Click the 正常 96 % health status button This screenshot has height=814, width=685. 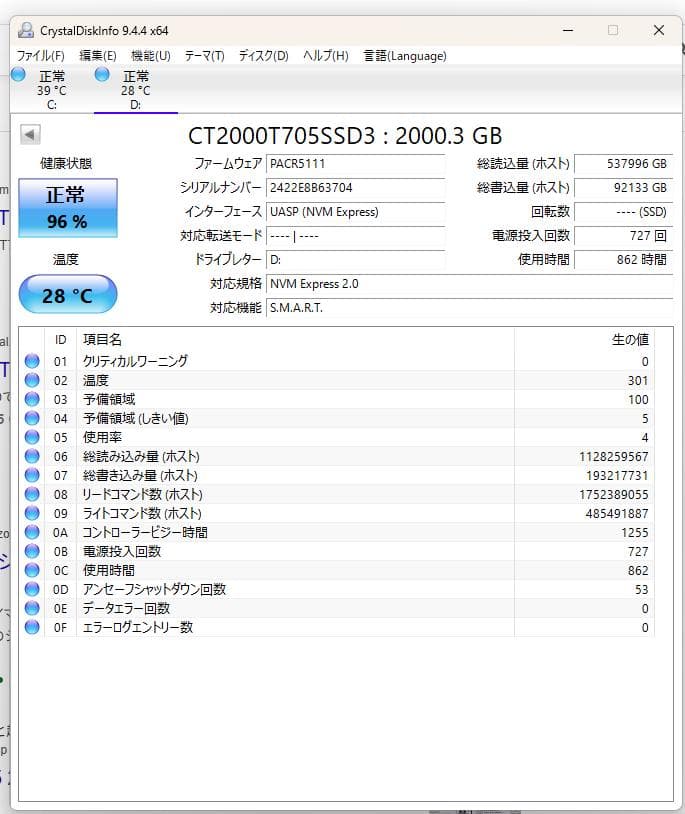click(68, 208)
